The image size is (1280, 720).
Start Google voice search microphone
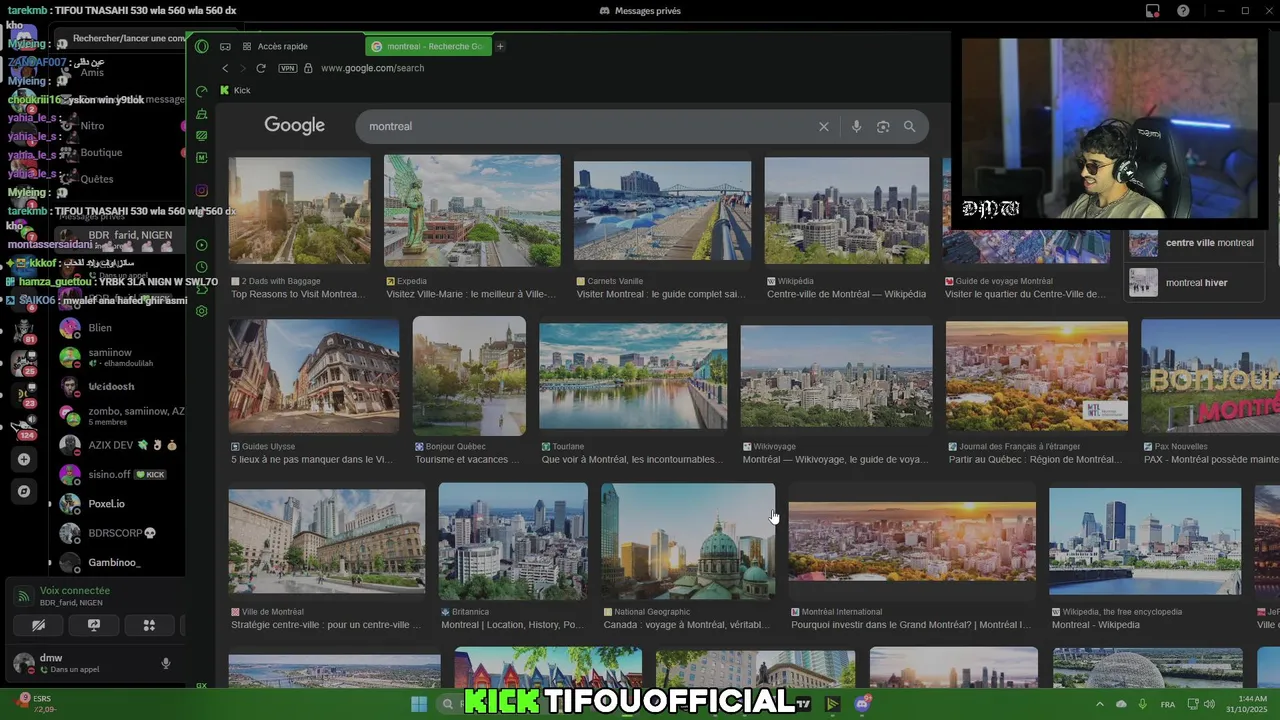click(856, 127)
